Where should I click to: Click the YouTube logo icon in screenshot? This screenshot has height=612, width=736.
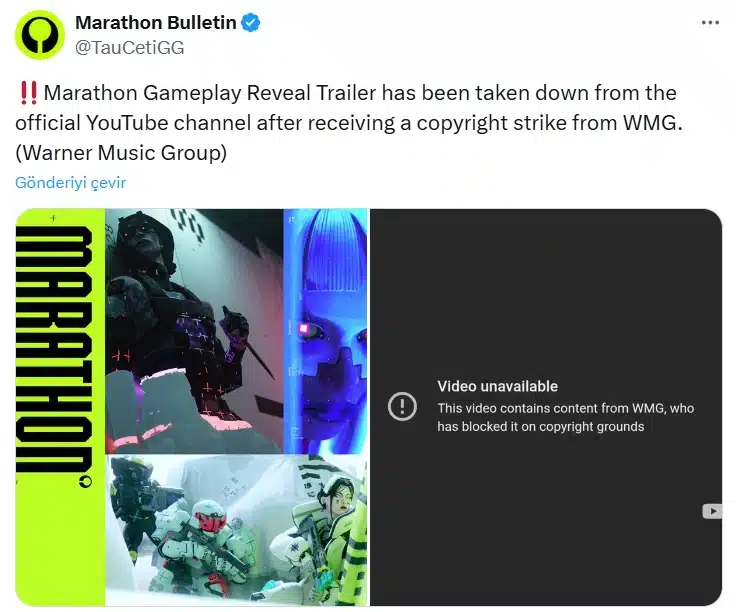[x=712, y=511]
